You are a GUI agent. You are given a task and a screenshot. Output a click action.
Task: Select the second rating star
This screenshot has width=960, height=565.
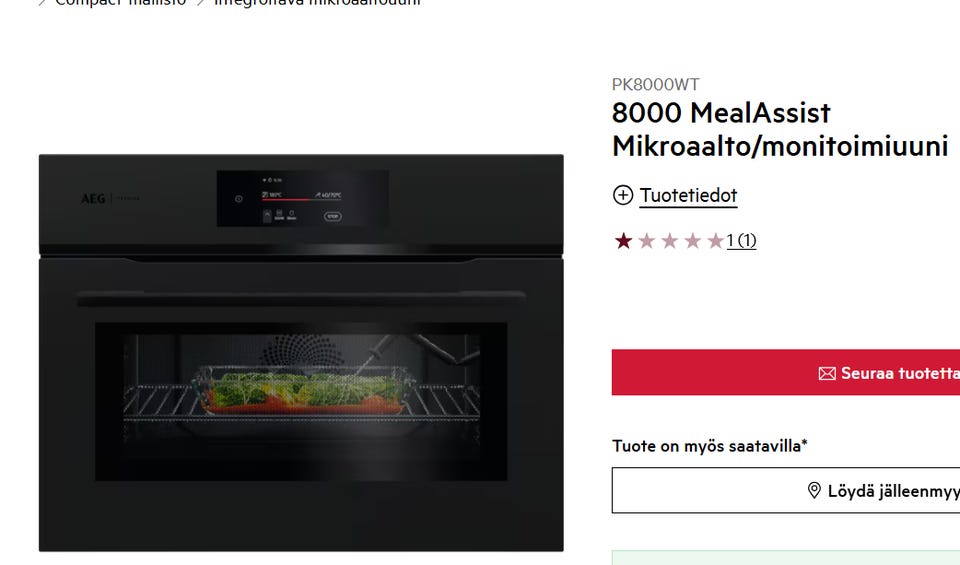(x=647, y=241)
